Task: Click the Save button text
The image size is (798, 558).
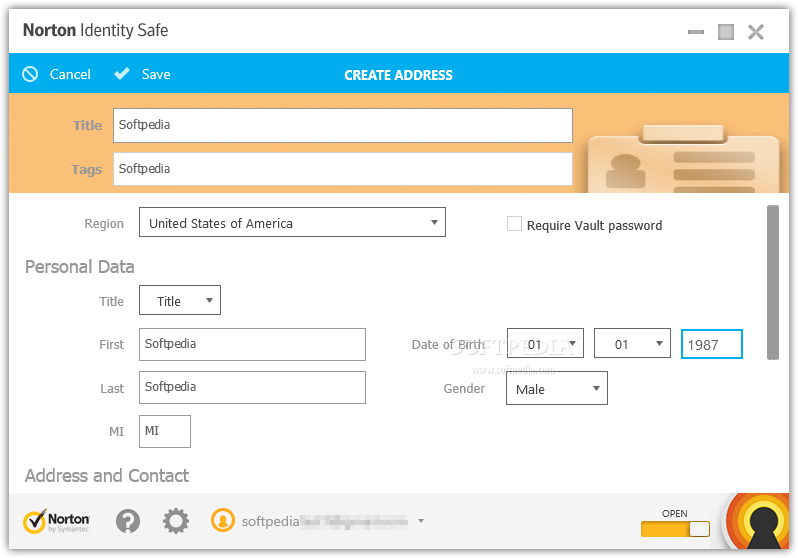Action: (x=156, y=74)
